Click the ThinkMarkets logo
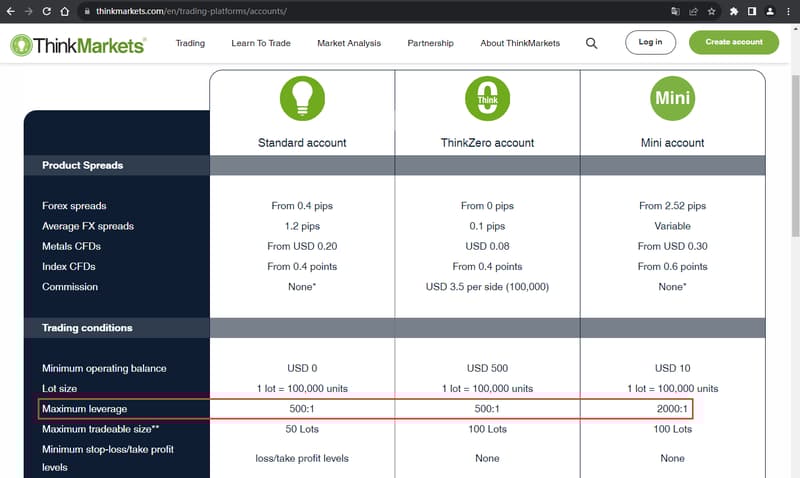The image size is (800, 478). pos(78,45)
